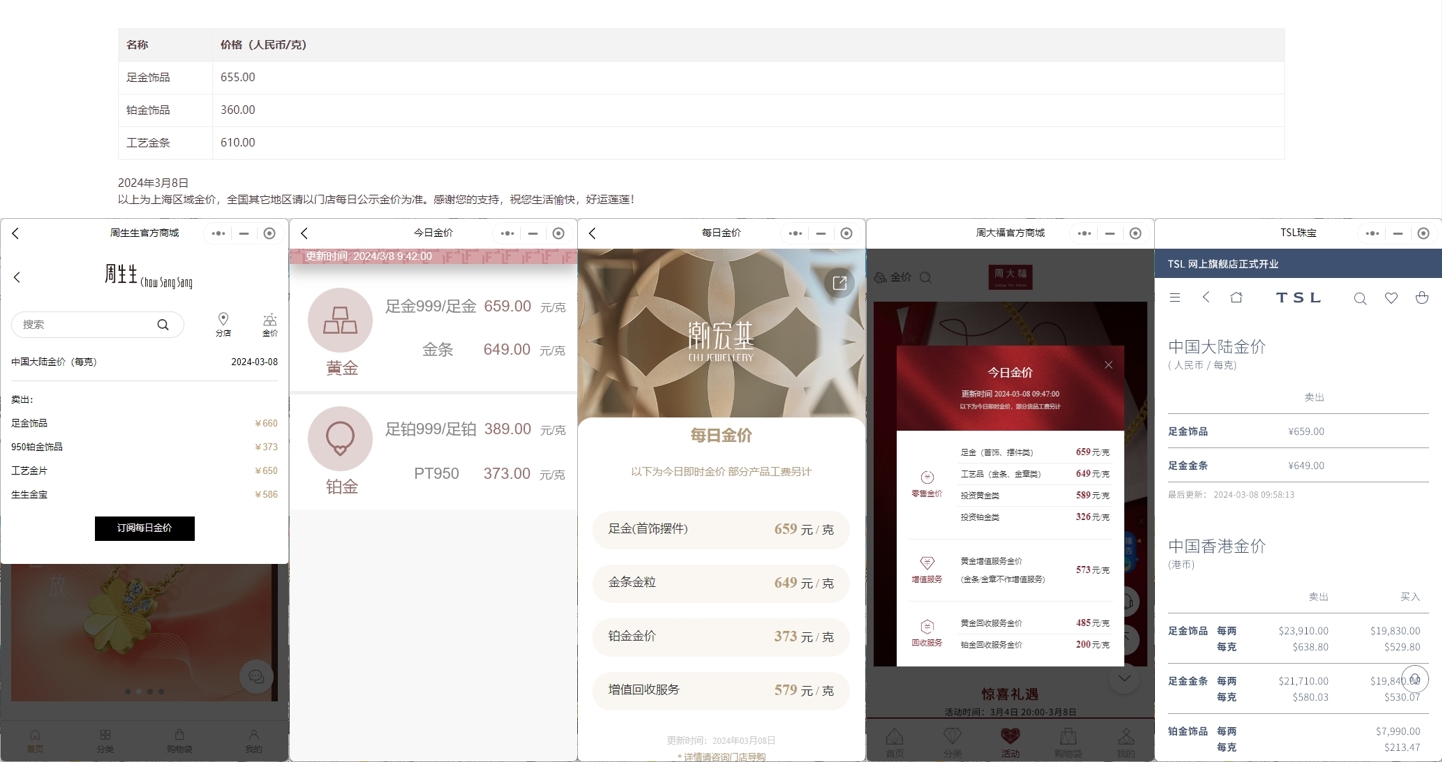Click the 增值回收服务 price row

pyautogui.click(x=721, y=690)
